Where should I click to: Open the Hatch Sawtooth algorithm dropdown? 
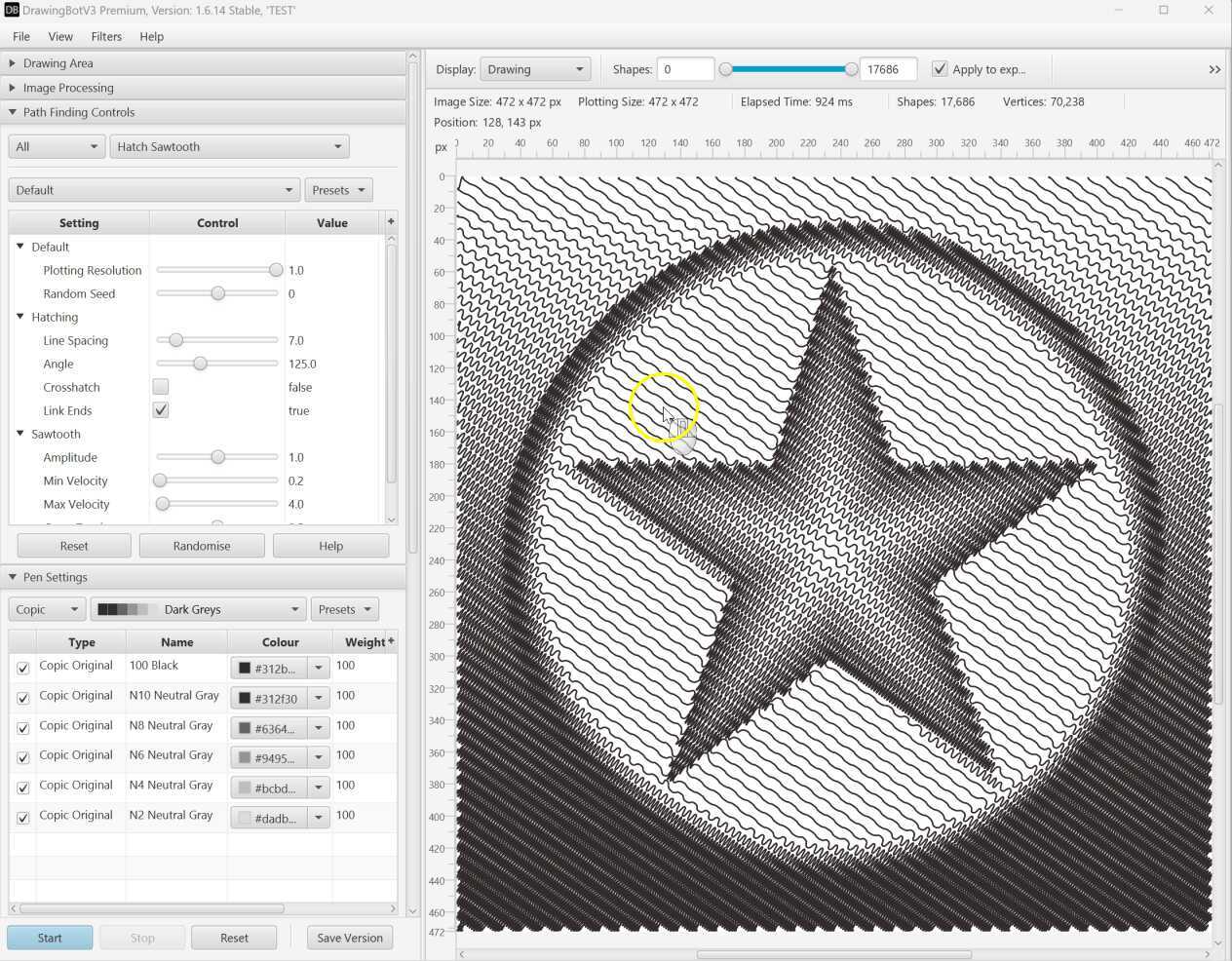click(x=229, y=146)
